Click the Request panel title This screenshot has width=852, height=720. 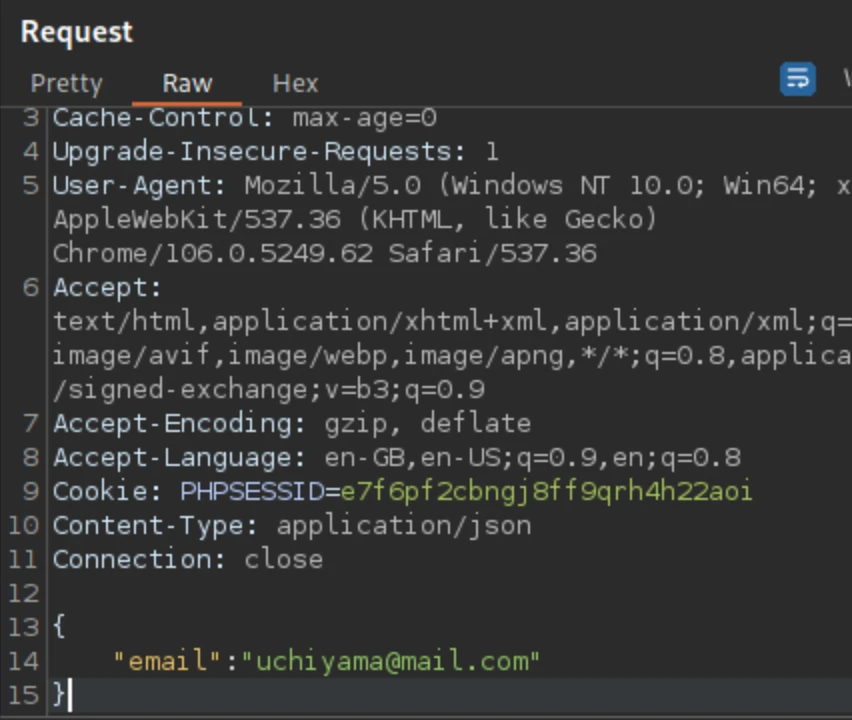point(77,32)
